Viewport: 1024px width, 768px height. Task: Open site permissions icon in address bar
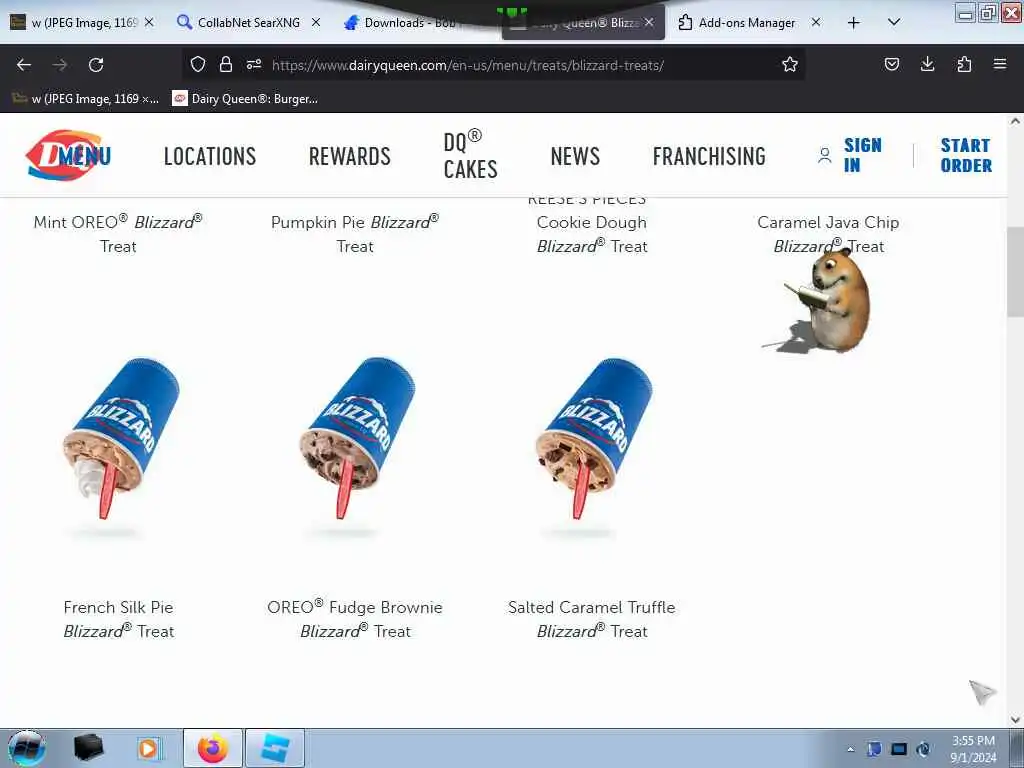[254, 64]
